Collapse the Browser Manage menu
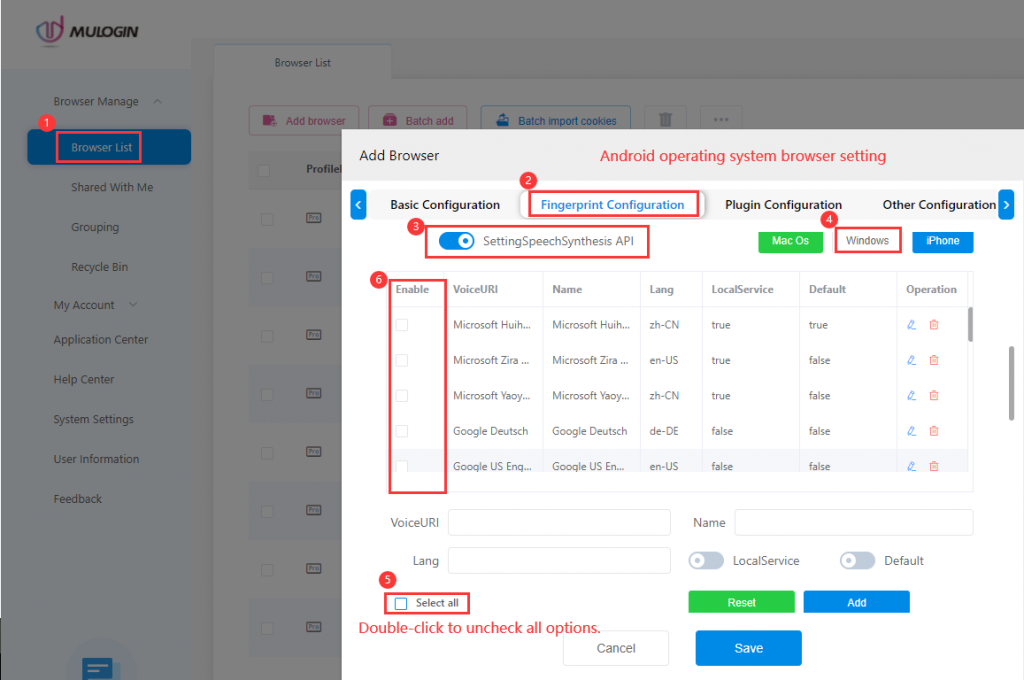The image size is (1024, 680). 158,101
